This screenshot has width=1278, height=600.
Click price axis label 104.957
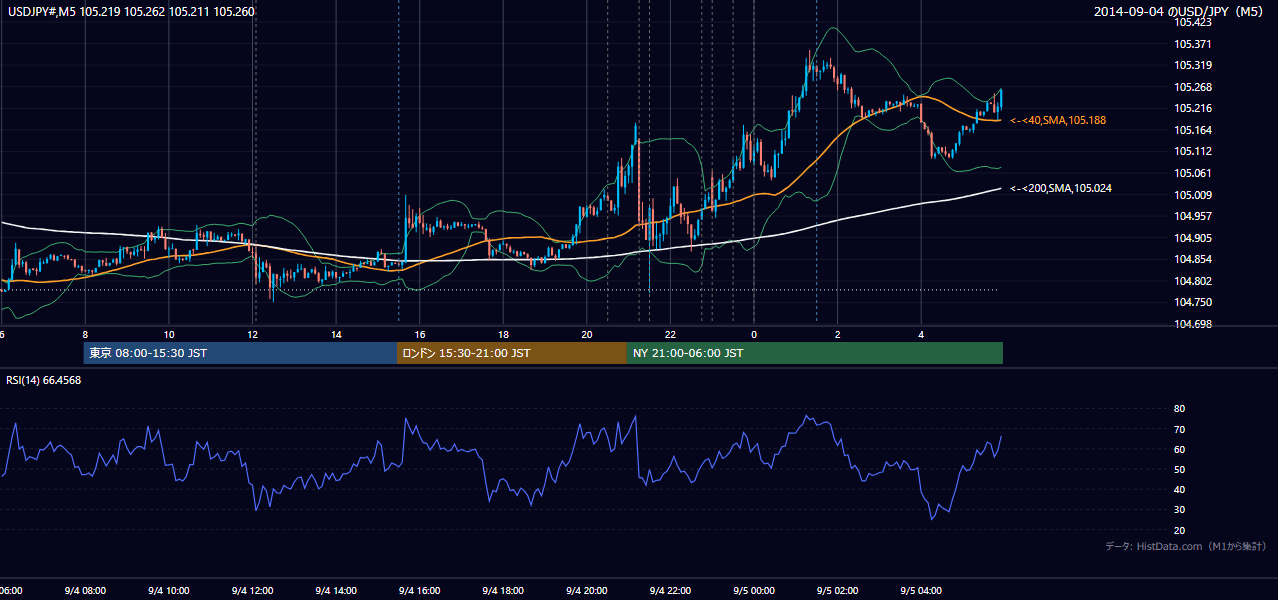(1194, 216)
